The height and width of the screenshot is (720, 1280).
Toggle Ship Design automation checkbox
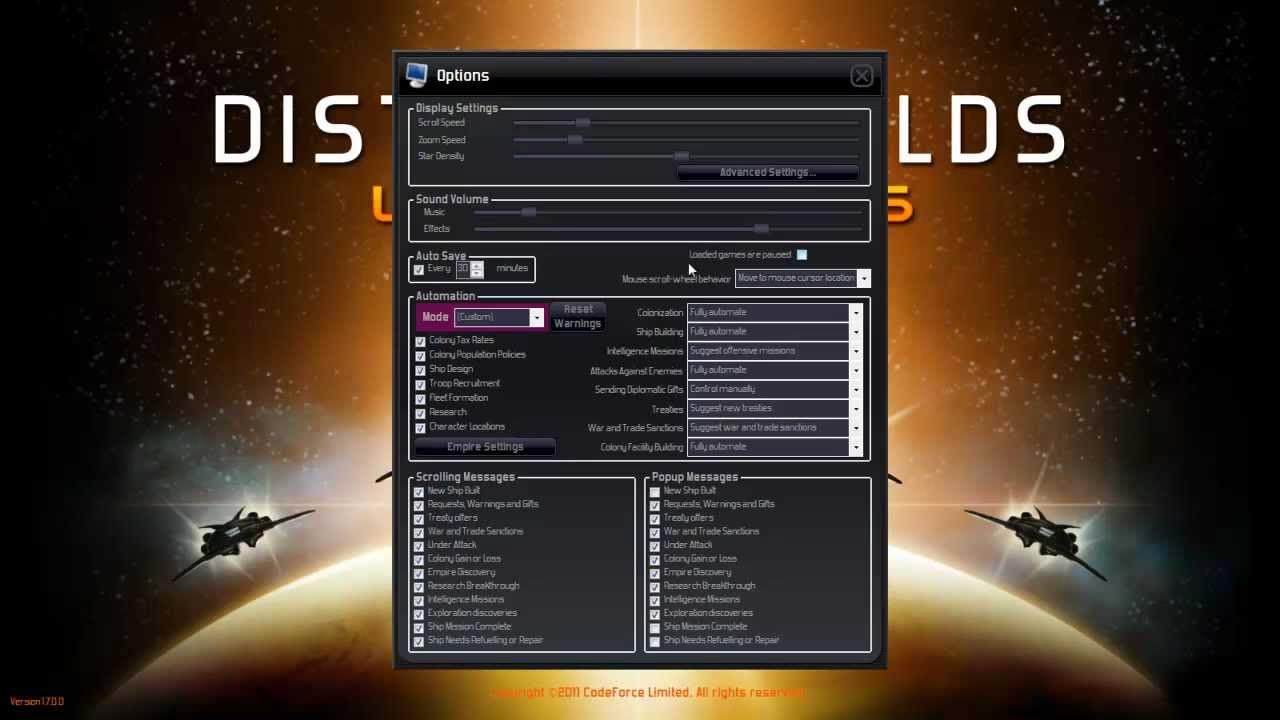420,370
